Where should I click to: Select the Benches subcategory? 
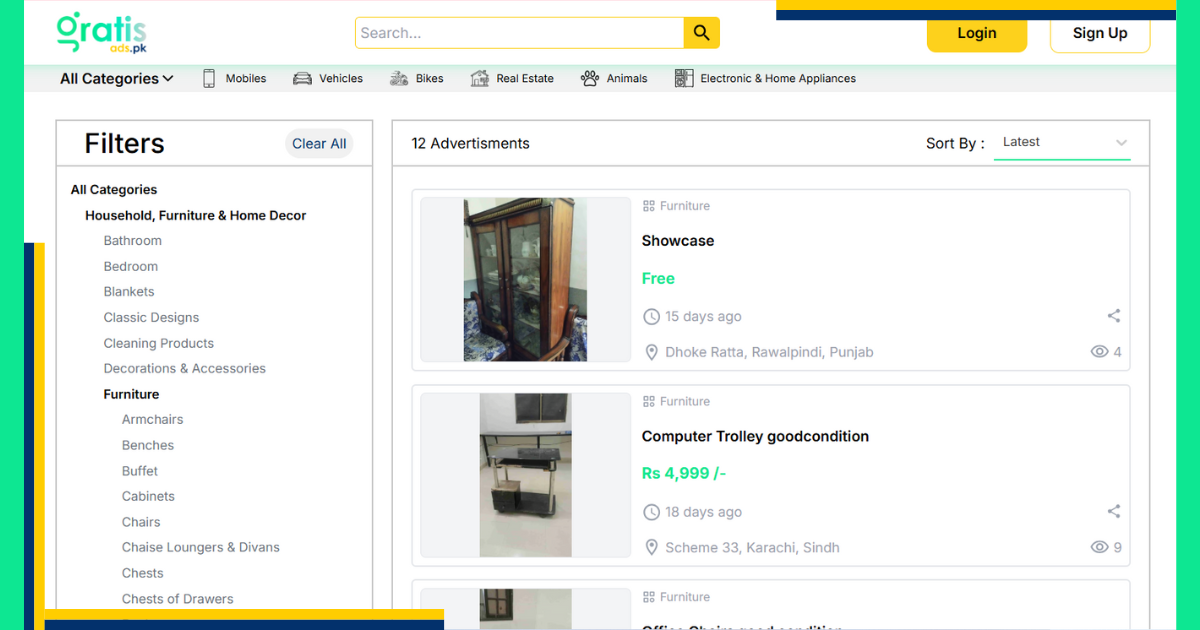click(148, 446)
